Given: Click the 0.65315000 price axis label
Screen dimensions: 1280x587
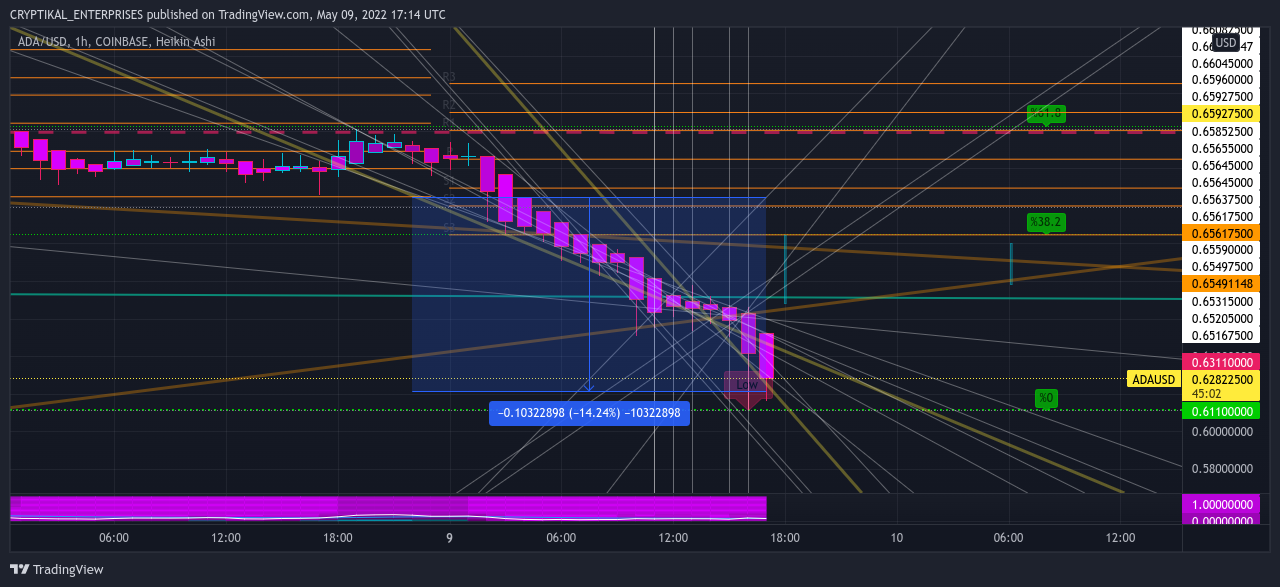Looking at the screenshot, I should tap(1222, 301).
